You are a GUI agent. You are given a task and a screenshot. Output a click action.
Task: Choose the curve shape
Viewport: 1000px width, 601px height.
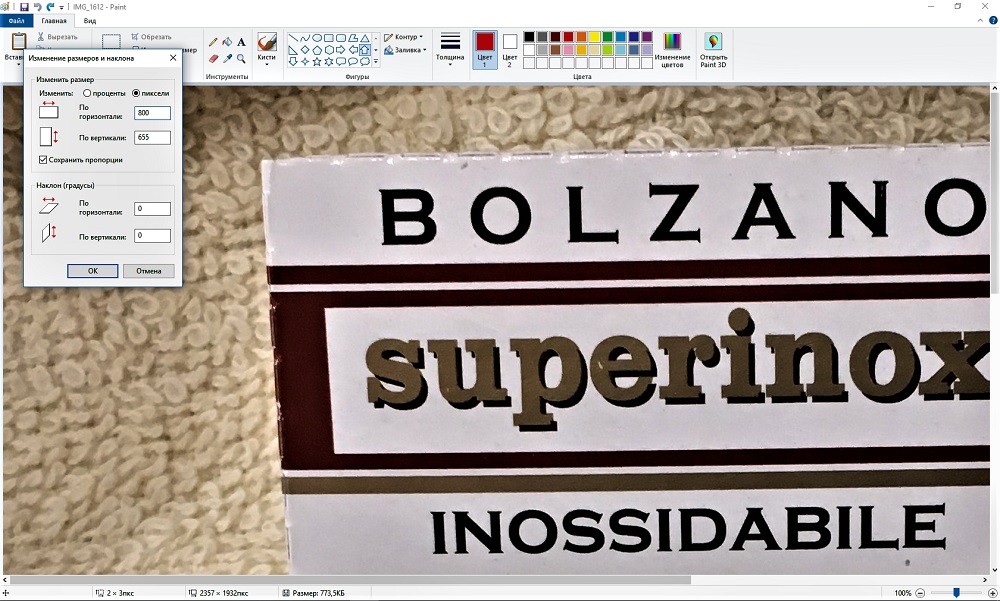tap(305, 38)
